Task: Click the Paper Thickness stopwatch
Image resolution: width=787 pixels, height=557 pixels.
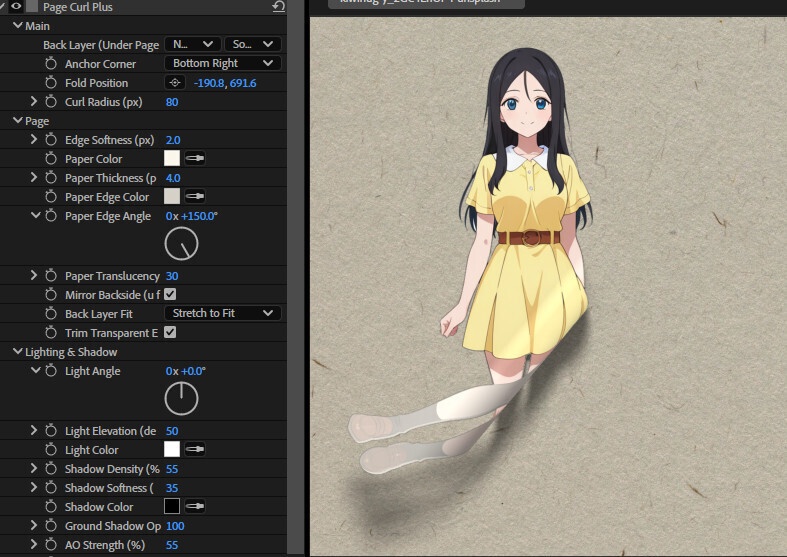Action: click(x=51, y=178)
